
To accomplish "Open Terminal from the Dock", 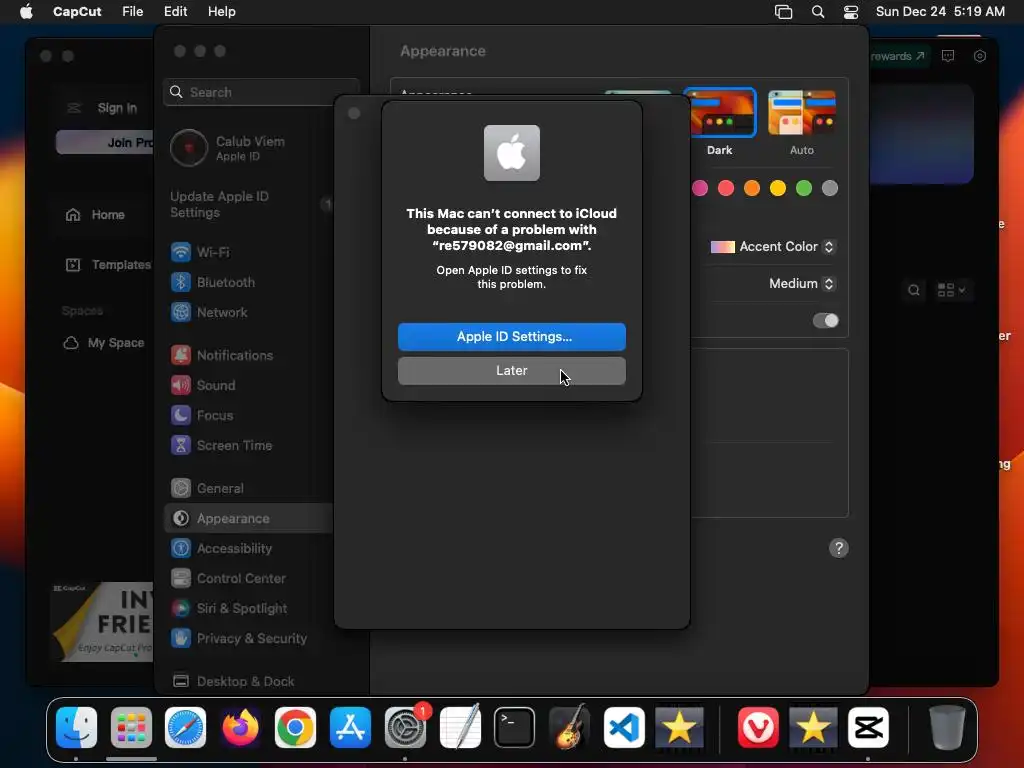I will click(515, 728).
